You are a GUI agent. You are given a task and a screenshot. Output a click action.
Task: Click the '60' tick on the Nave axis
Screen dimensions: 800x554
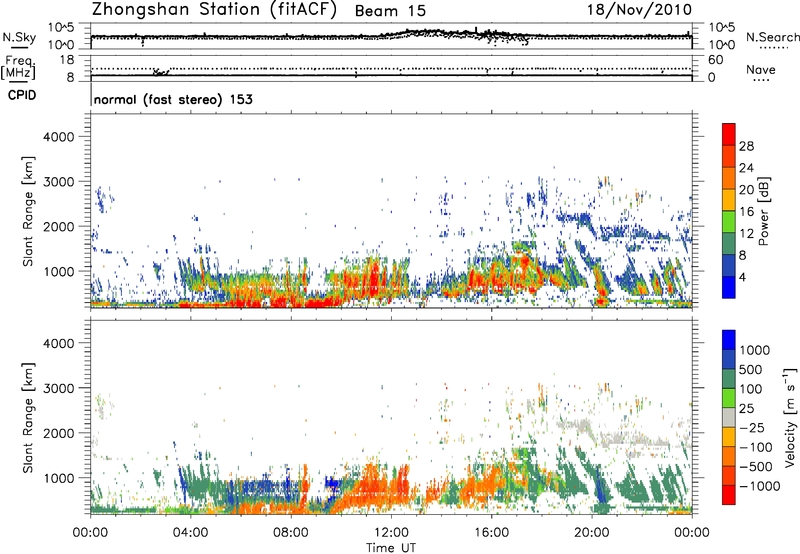click(x=715, y=60)
